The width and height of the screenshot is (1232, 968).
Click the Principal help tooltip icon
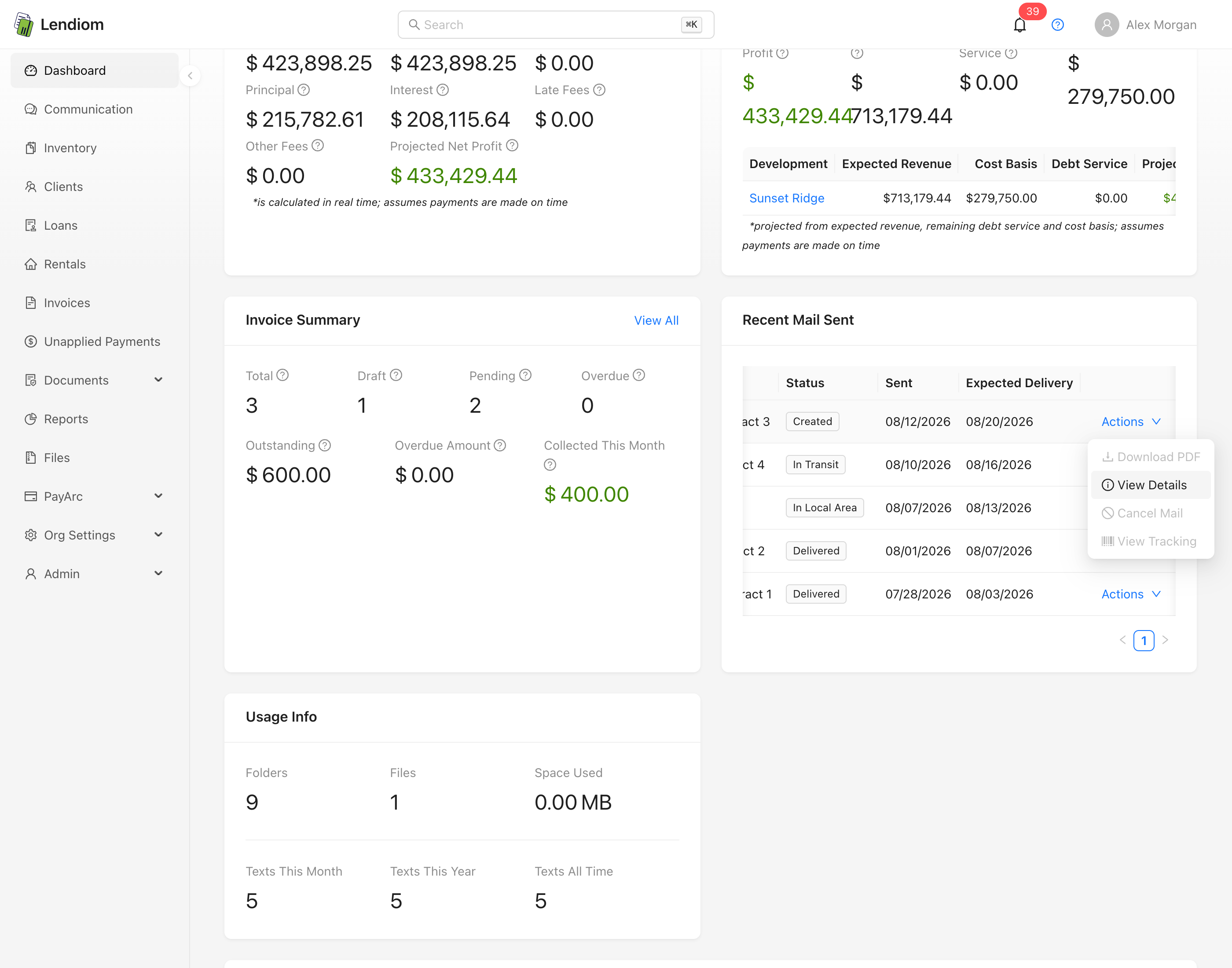click(304, 90)
